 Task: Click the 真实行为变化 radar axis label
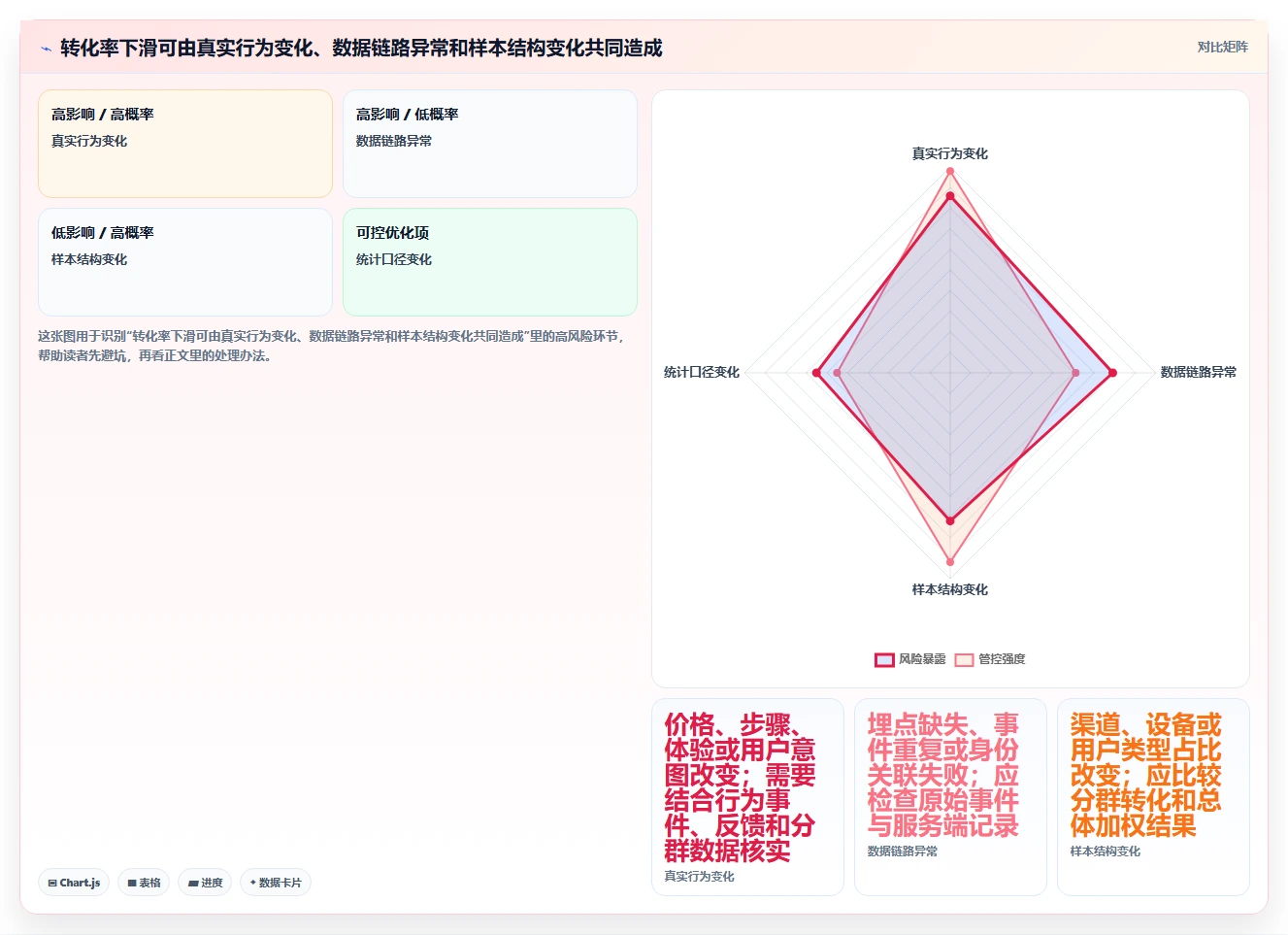pos(950,153)
